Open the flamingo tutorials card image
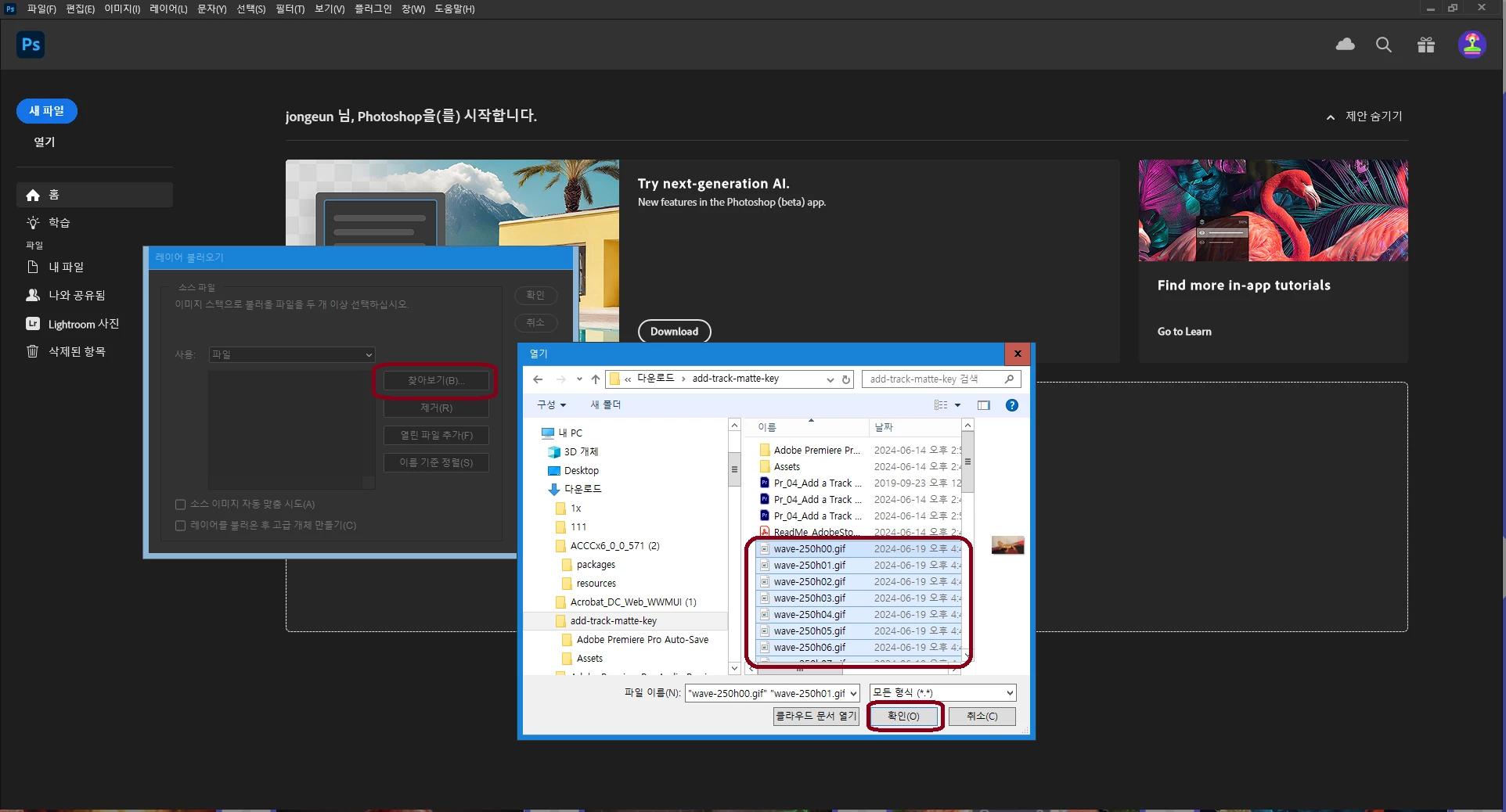 (x=1273, y=210)
